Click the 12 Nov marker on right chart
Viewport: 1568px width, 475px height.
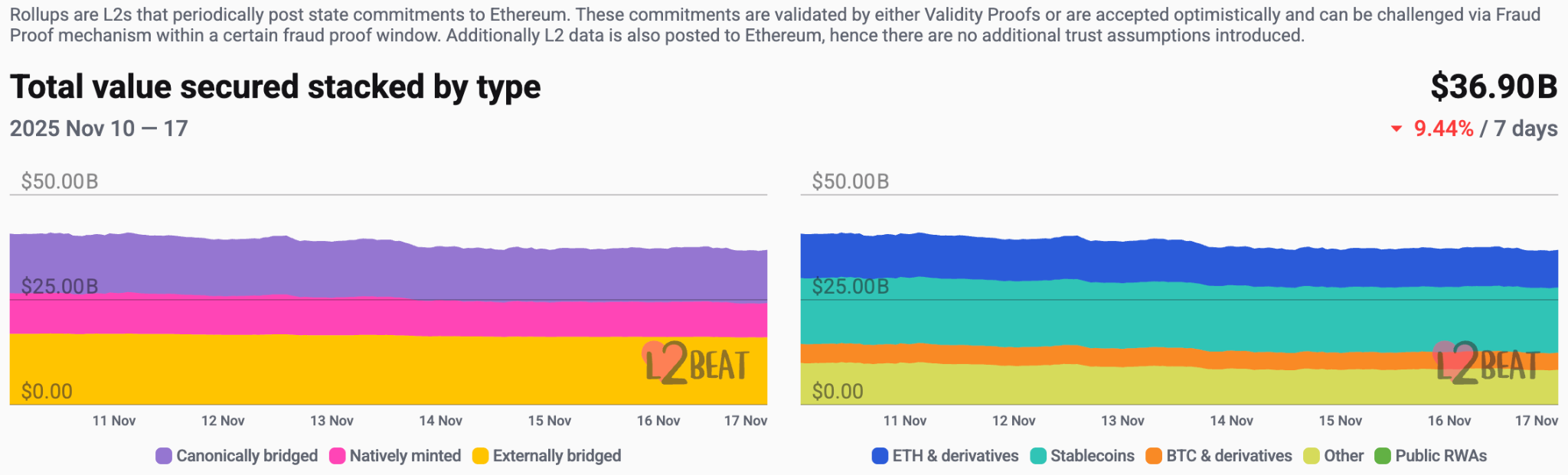(x=1013, y=421)
